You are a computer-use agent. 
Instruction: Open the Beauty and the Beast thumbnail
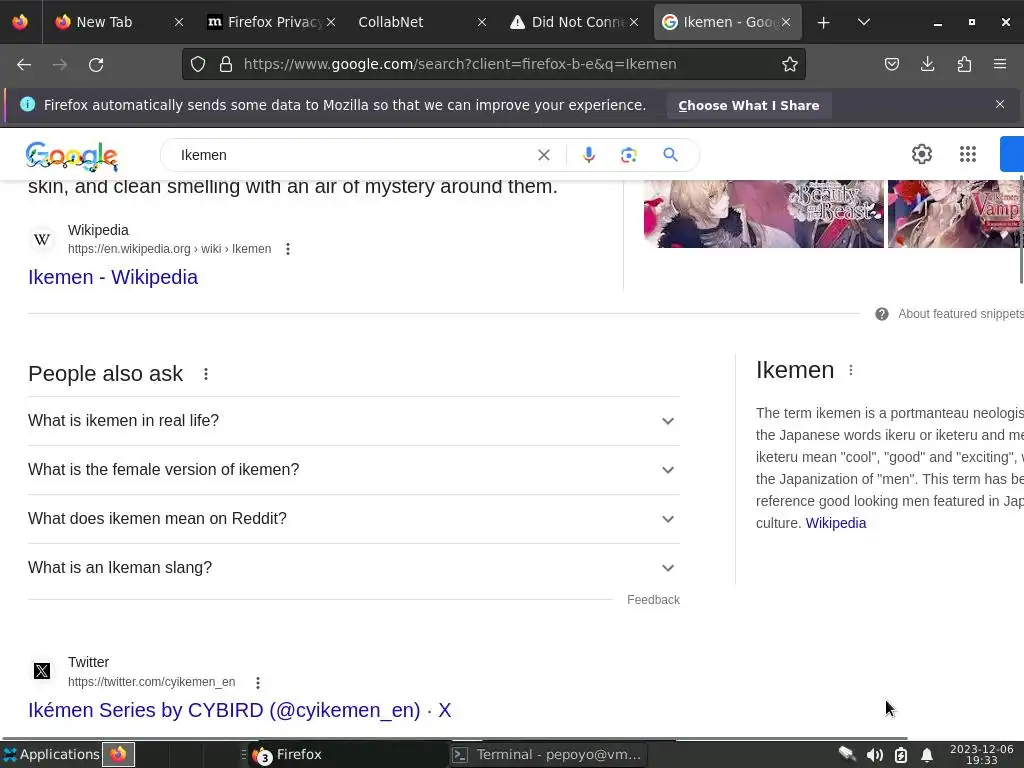(x=763, y=214)
